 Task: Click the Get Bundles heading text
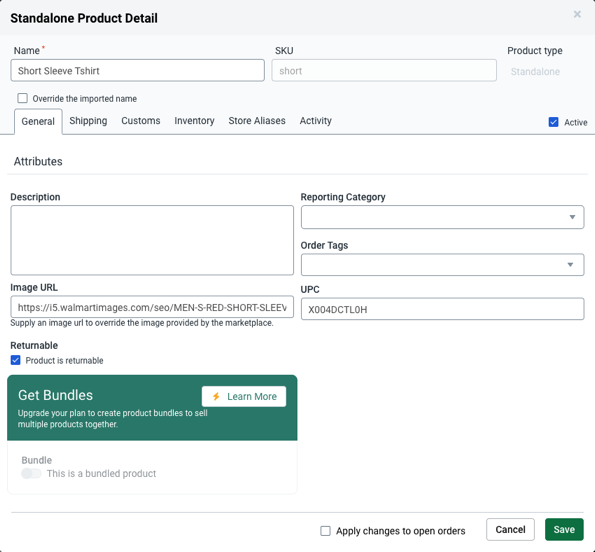[x=55, y=395]
